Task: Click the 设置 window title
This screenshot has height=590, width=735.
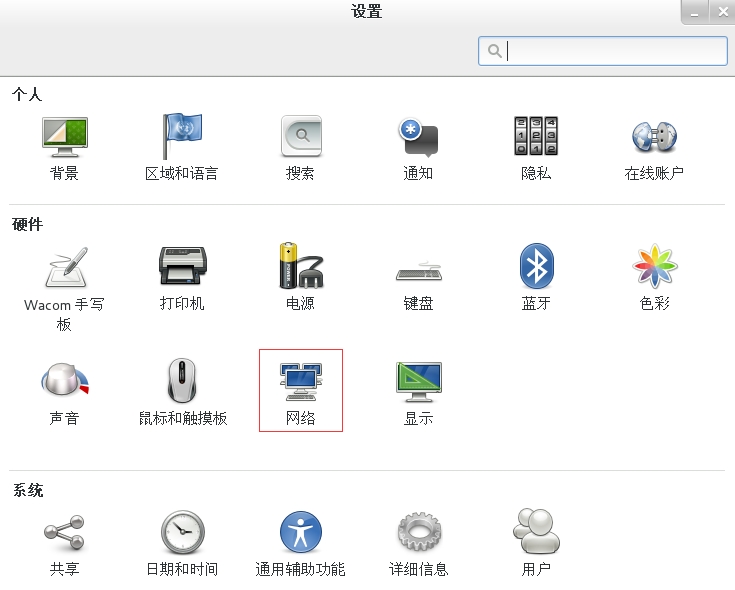Action: coord(367,11)
